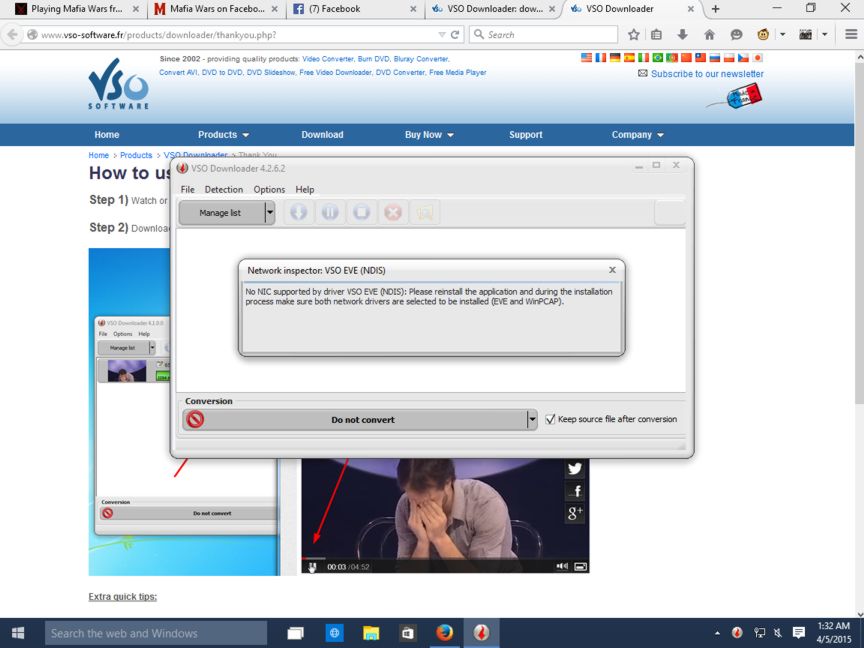Image resolution: width=864 pixels, height=648 pixels.
Task: Open File Explorer from the taskbar
Action: click(x=371, y=633)
